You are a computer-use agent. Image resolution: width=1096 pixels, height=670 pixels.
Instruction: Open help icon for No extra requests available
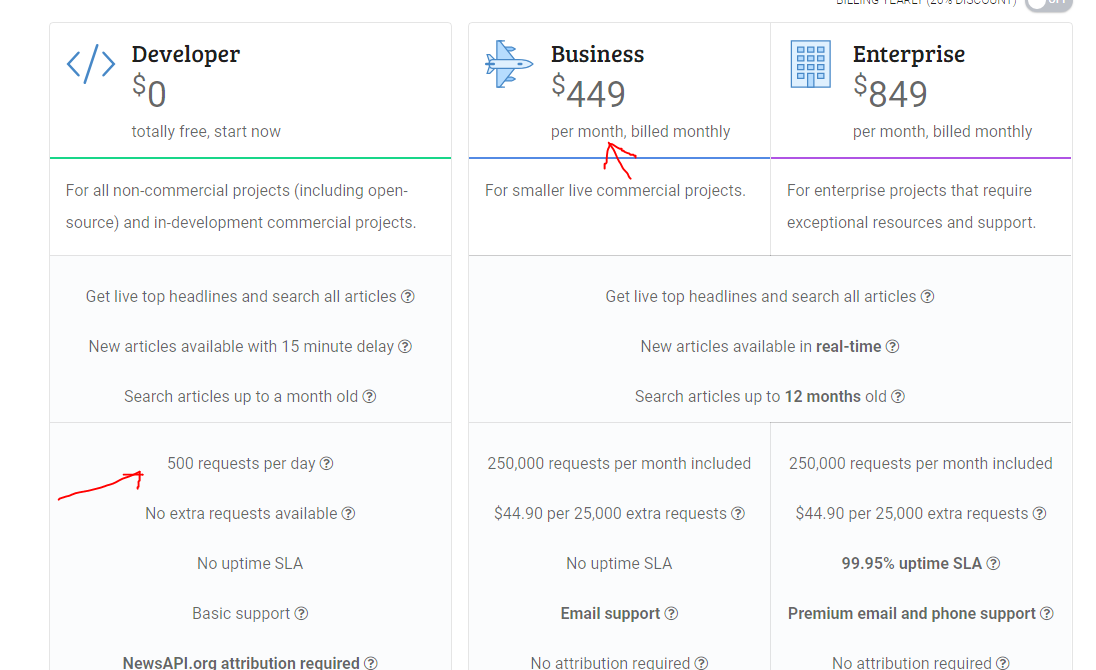pyautogui.click(x=348, y=514)
